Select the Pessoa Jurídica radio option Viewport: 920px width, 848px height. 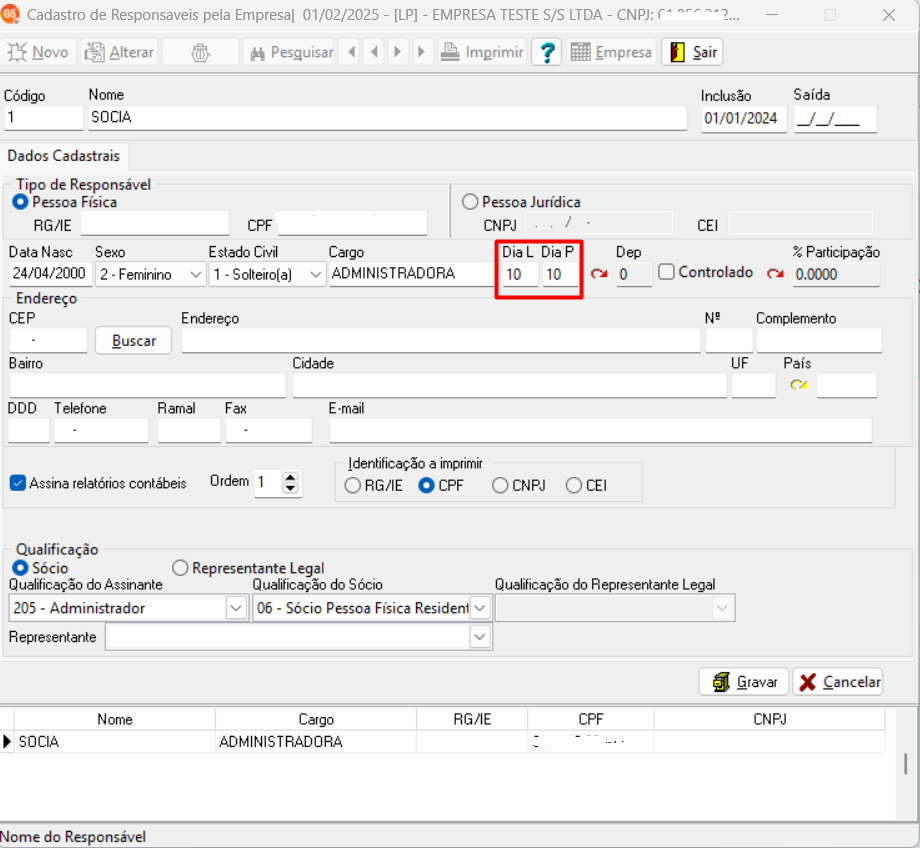(470, 202)
